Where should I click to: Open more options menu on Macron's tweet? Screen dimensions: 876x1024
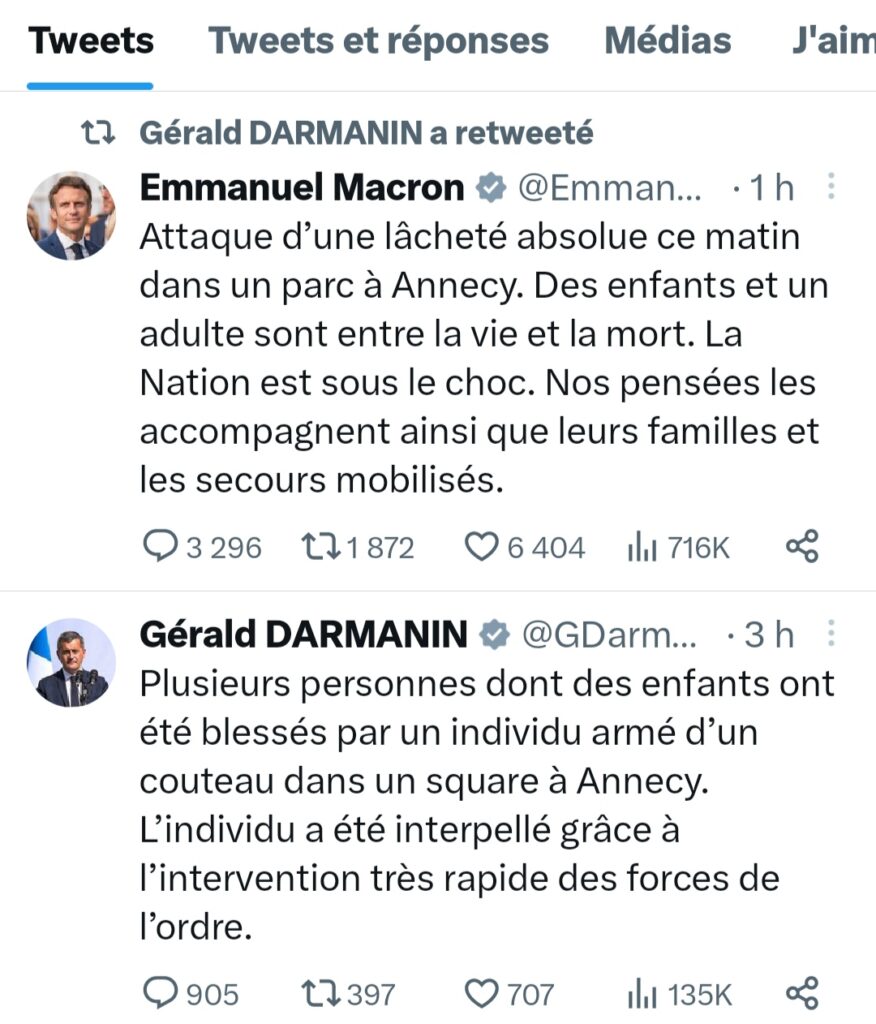[x=831, y=186]
